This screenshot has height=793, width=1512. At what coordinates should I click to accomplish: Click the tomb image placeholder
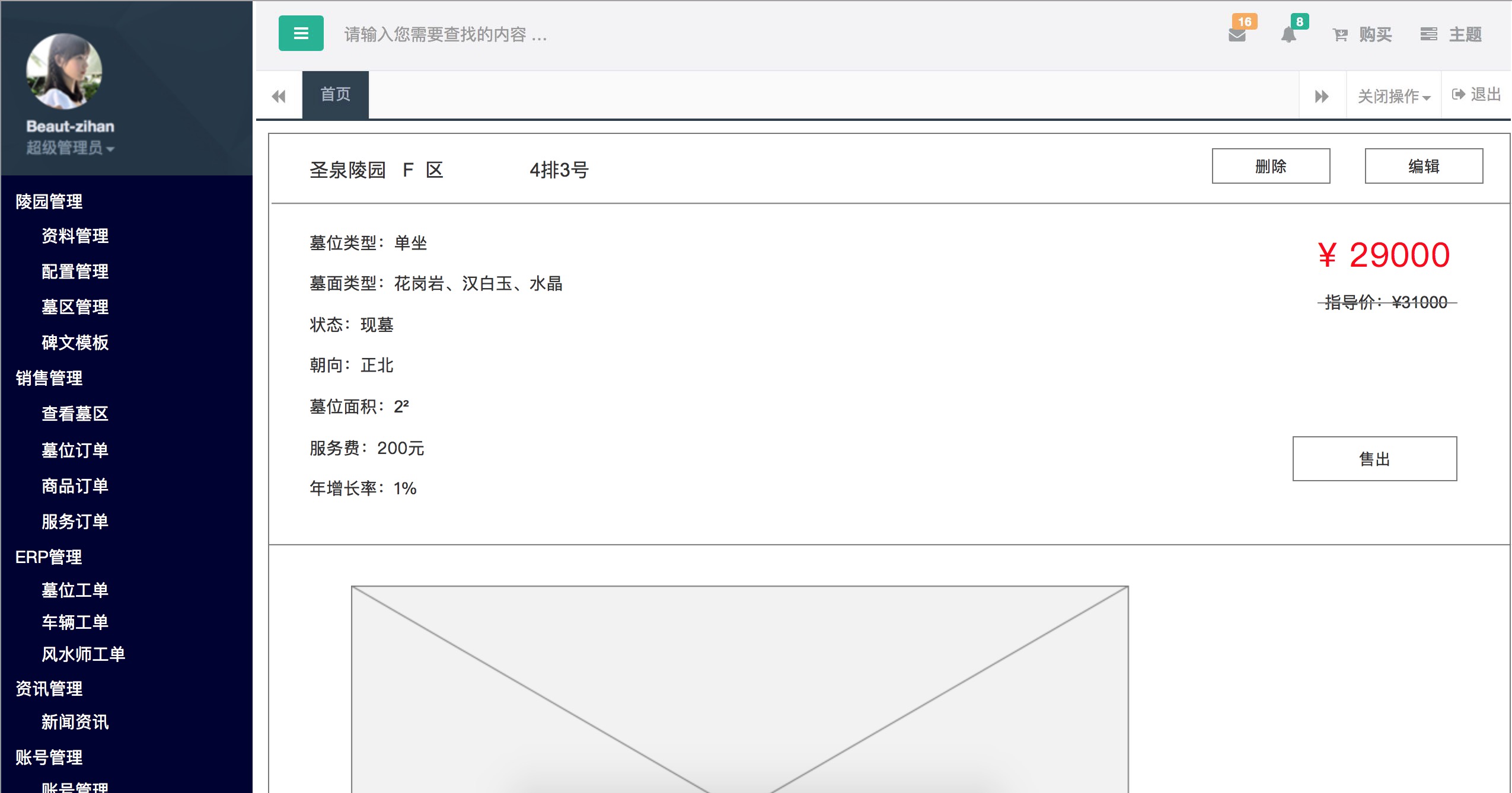coord(739,688)
